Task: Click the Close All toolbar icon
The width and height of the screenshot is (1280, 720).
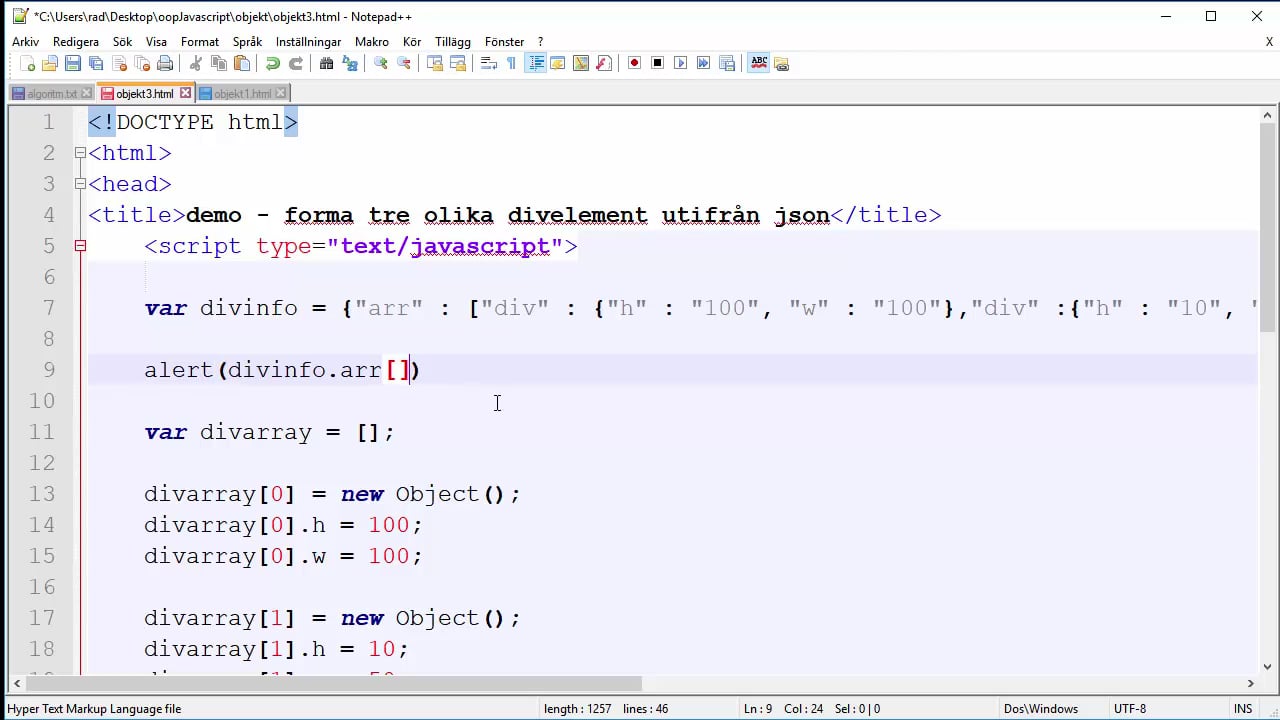Action: click(x=142, y=63)
